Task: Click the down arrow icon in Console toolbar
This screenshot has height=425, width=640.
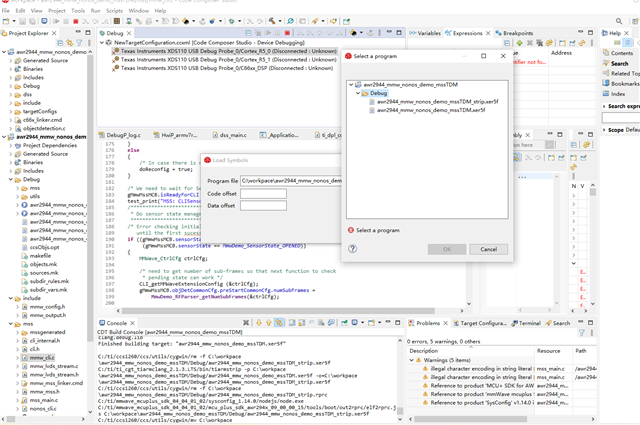Action: pos(259,323)
